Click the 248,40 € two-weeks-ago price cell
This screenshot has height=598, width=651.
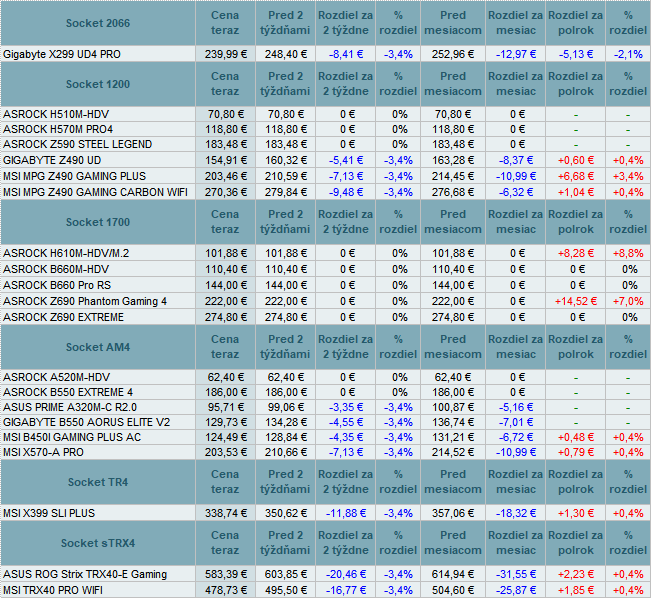[286, 54]
